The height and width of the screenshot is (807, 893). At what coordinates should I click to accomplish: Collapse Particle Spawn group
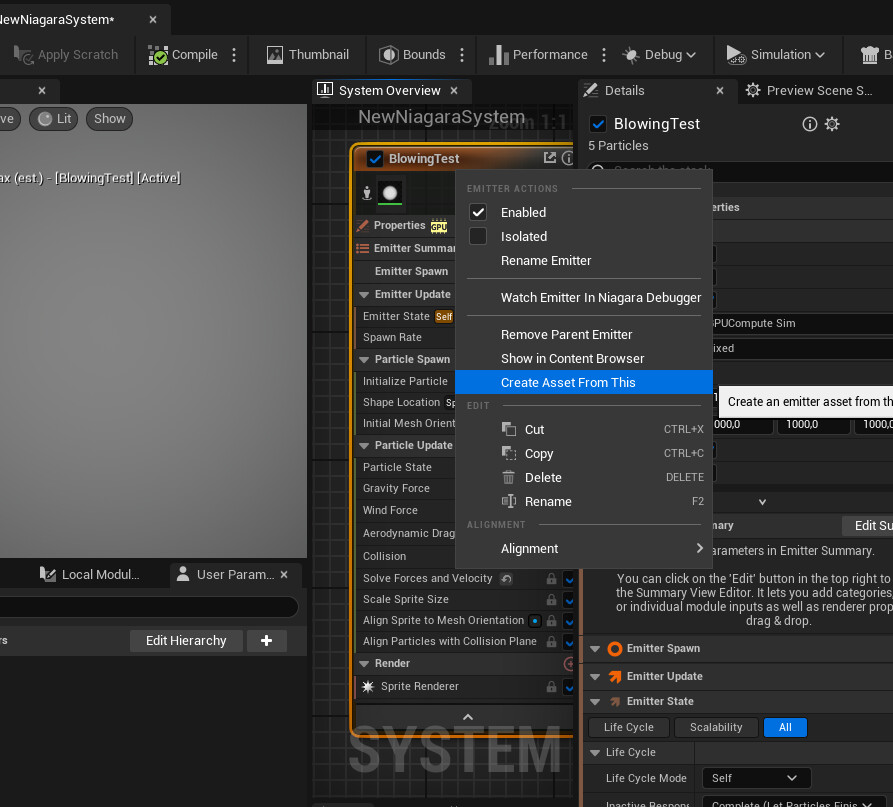364,359
